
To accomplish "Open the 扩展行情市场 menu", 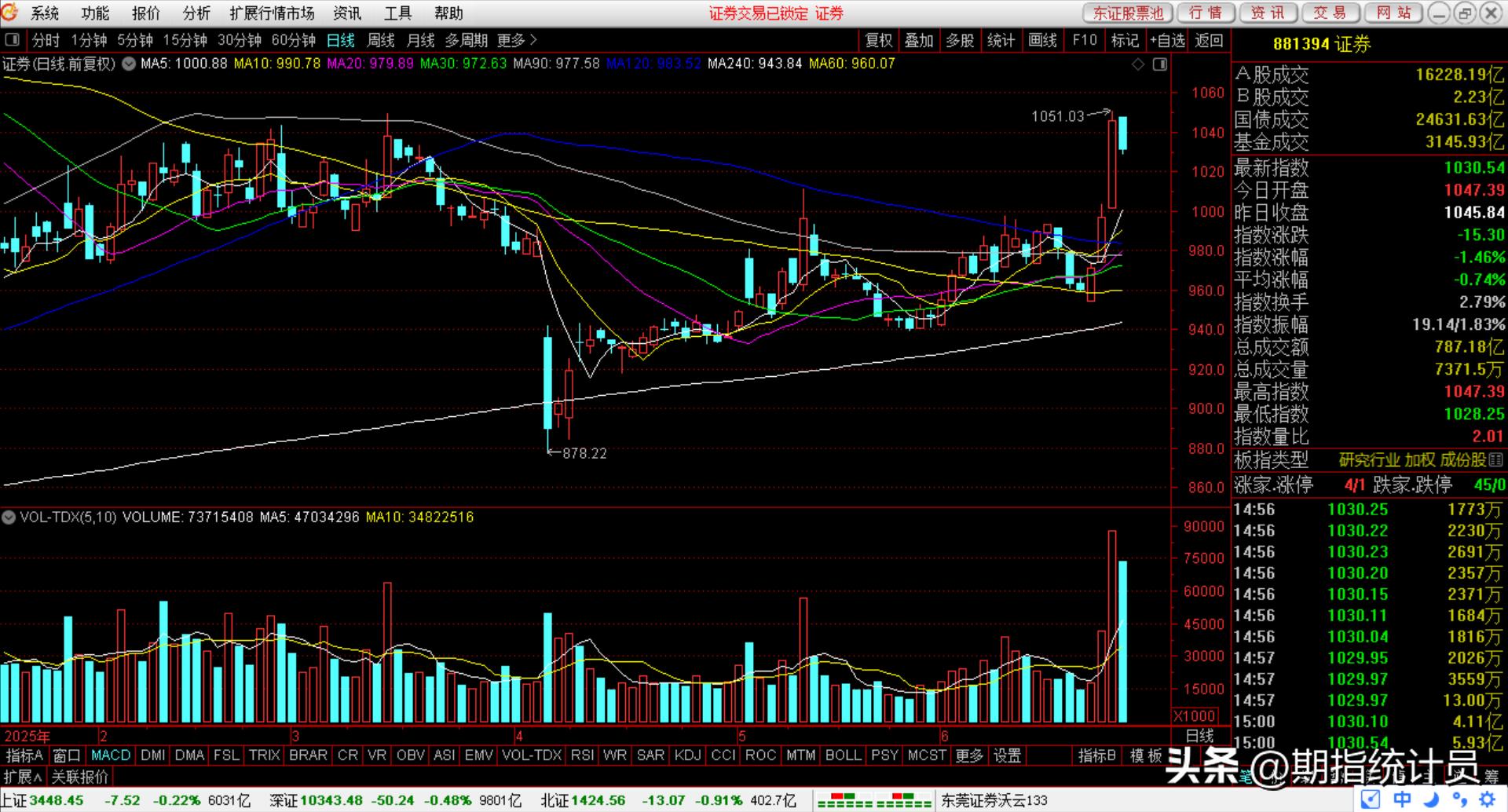I will tap(272, 13).
